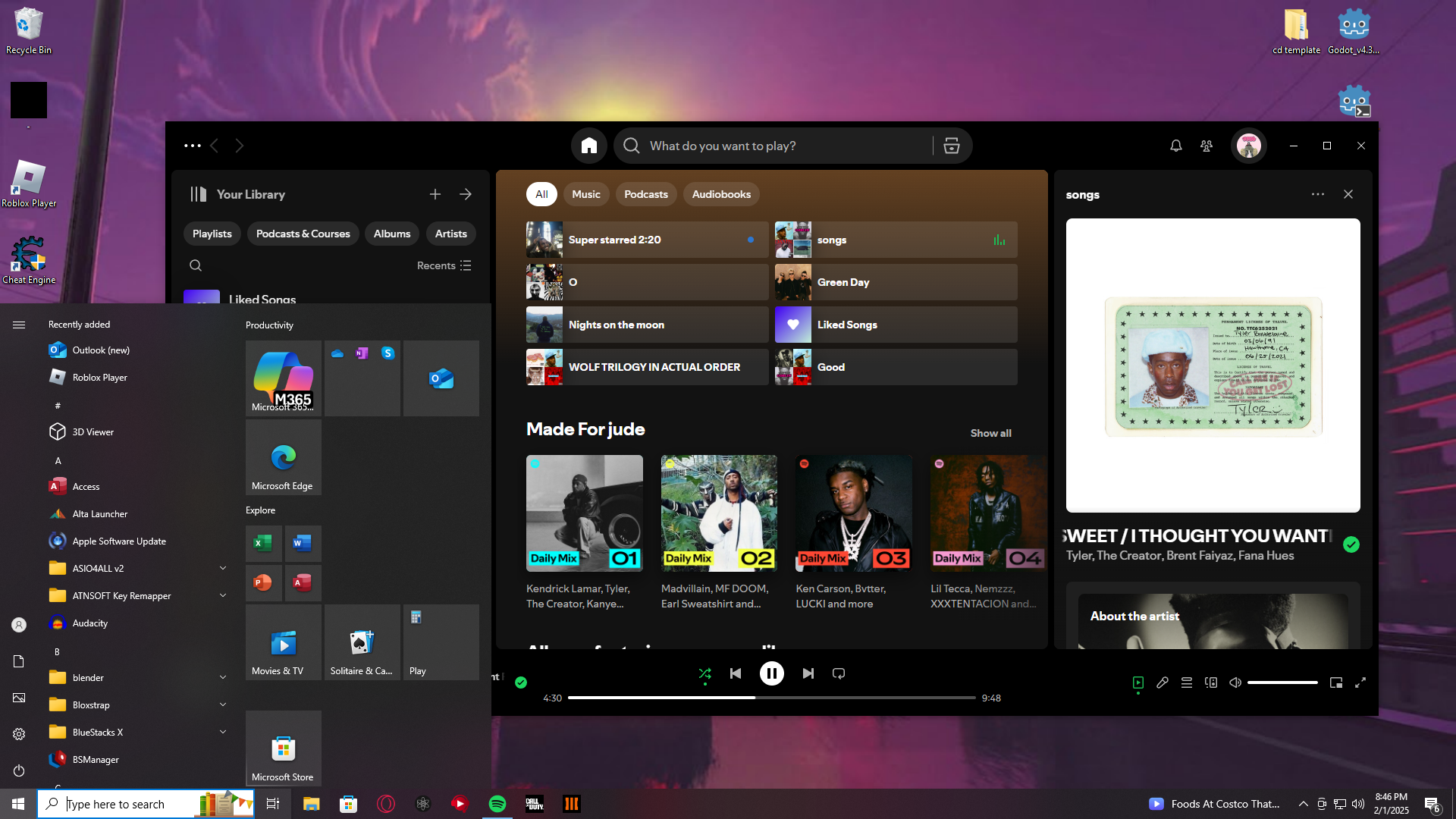Click Show all for Made For jude

tap(990, 433)
